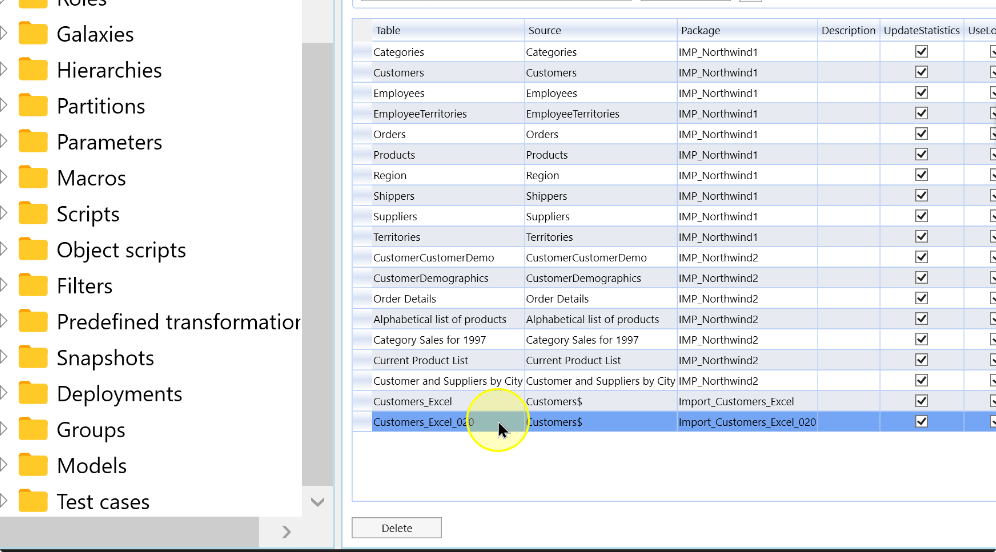Toggle UpdateStatistics for Orders row
The width and height of the screenshot is (996, 552).
coord(921,133)
